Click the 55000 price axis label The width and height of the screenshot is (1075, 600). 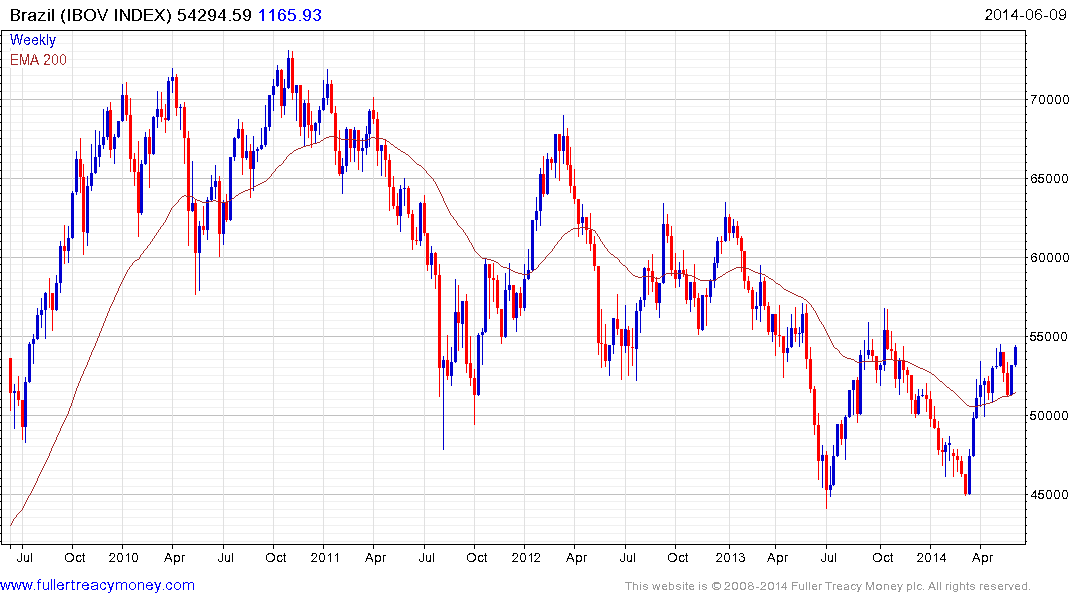(1050, 337)
